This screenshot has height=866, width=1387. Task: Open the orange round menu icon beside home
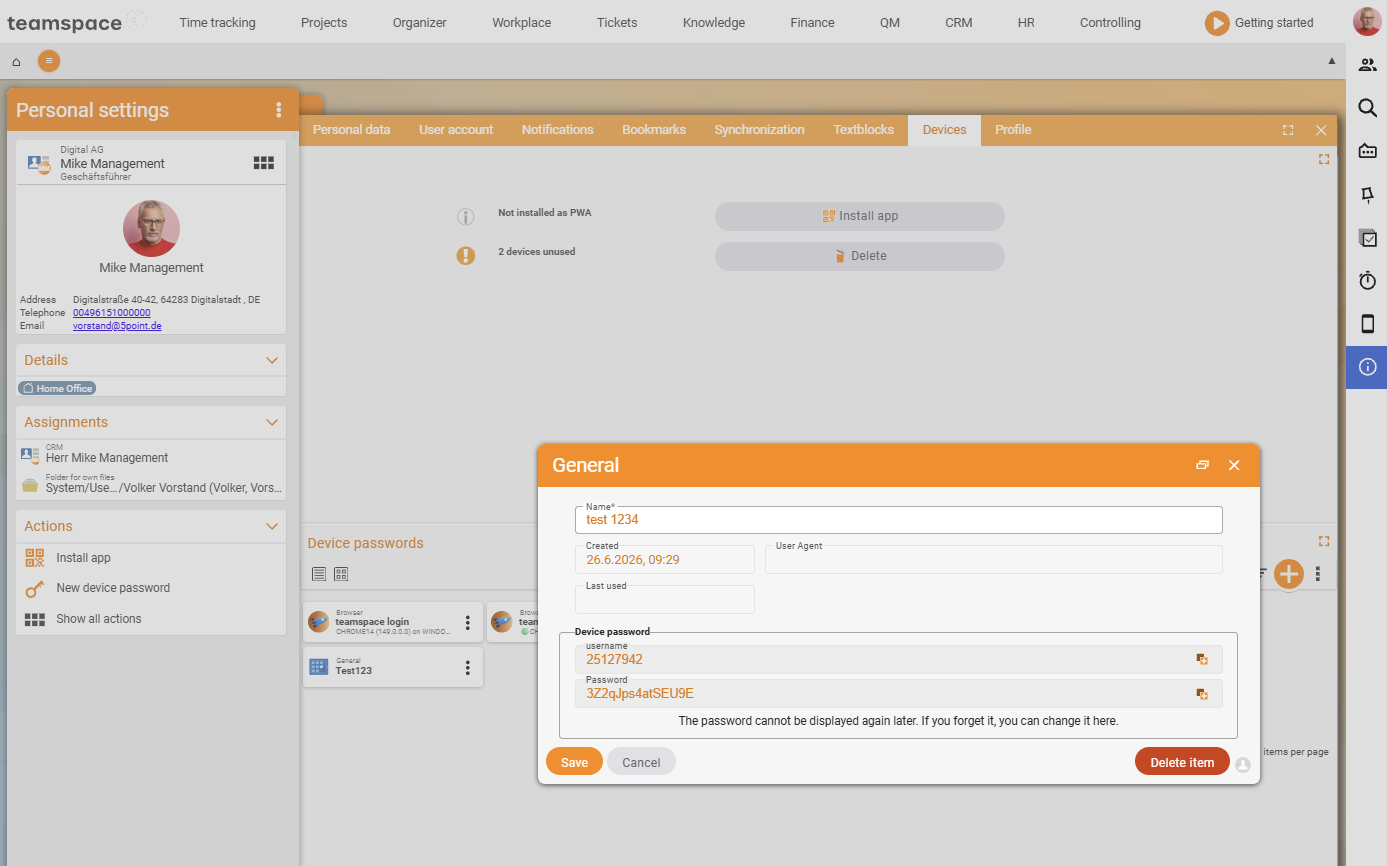coord(49,61)
